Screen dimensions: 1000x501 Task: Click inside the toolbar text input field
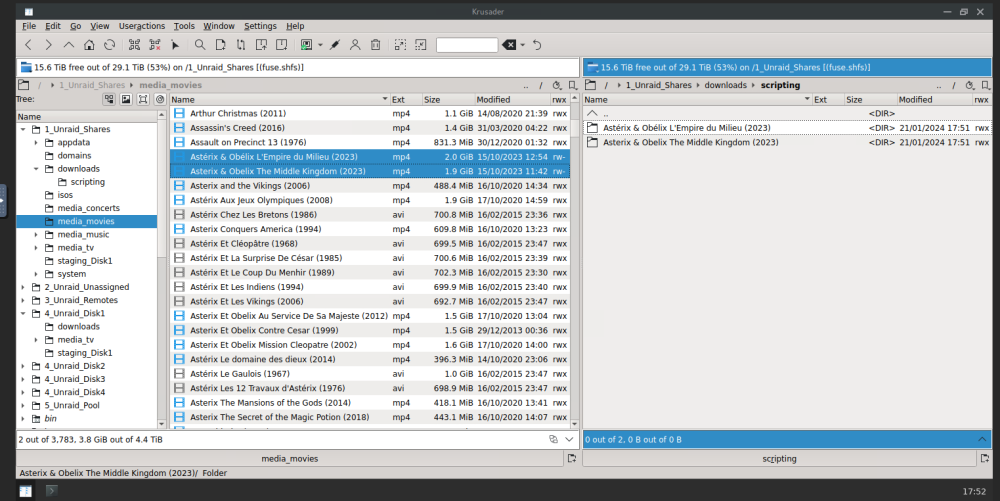click(467, 45)
